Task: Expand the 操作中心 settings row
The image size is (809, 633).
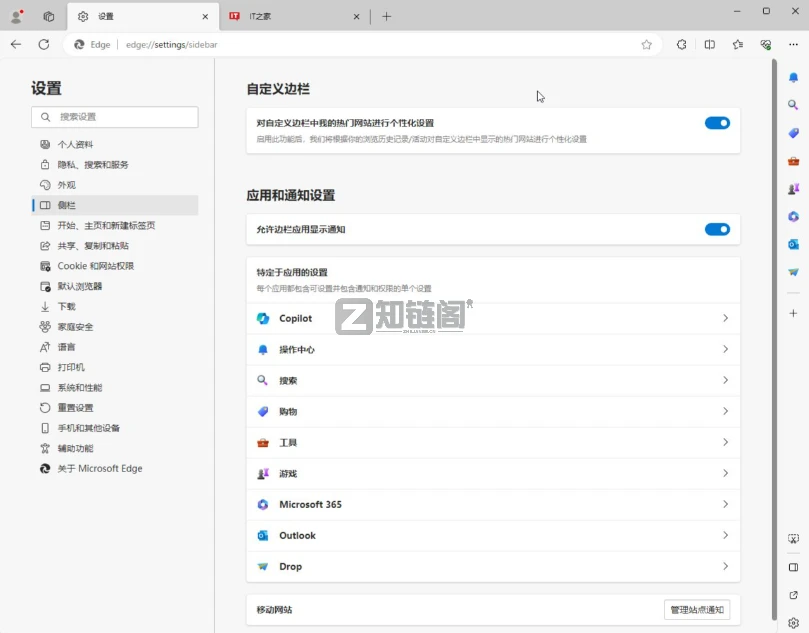Action: click(x=725, y=349)
